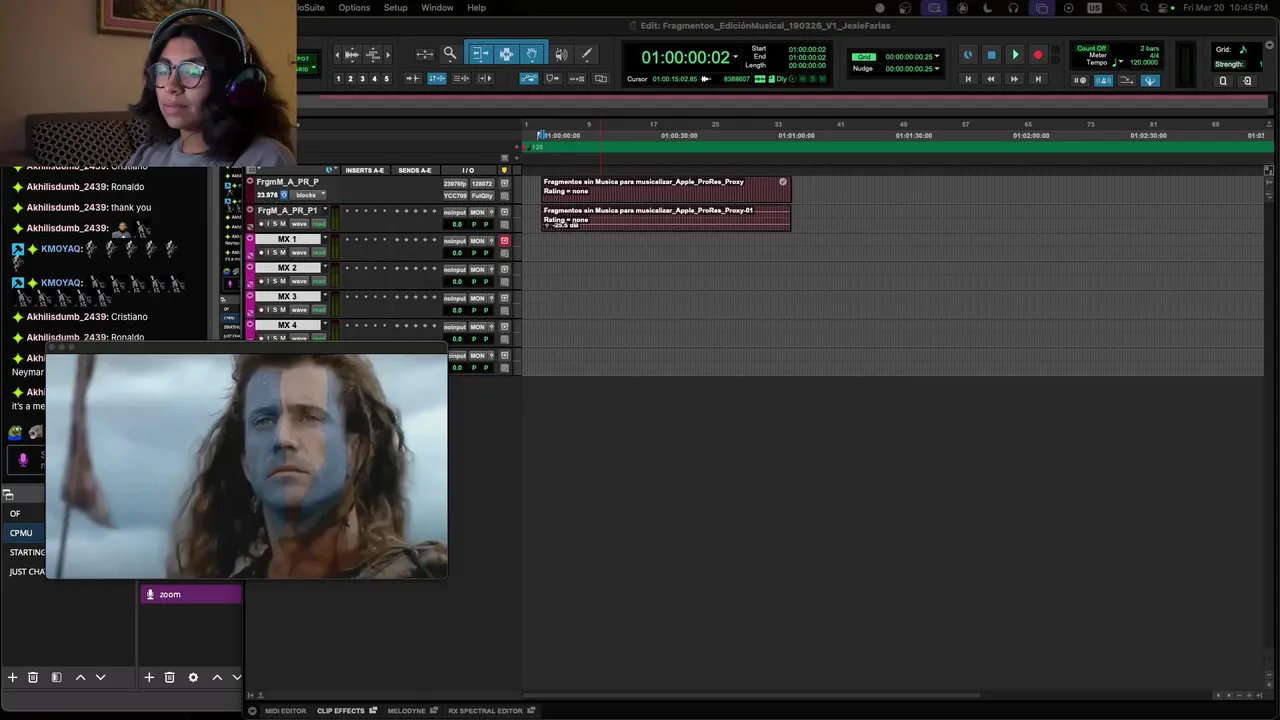Click the Online sync clock button
Image resolution: width=1280 pixels, height=720 pixels.
coord(967,55)
